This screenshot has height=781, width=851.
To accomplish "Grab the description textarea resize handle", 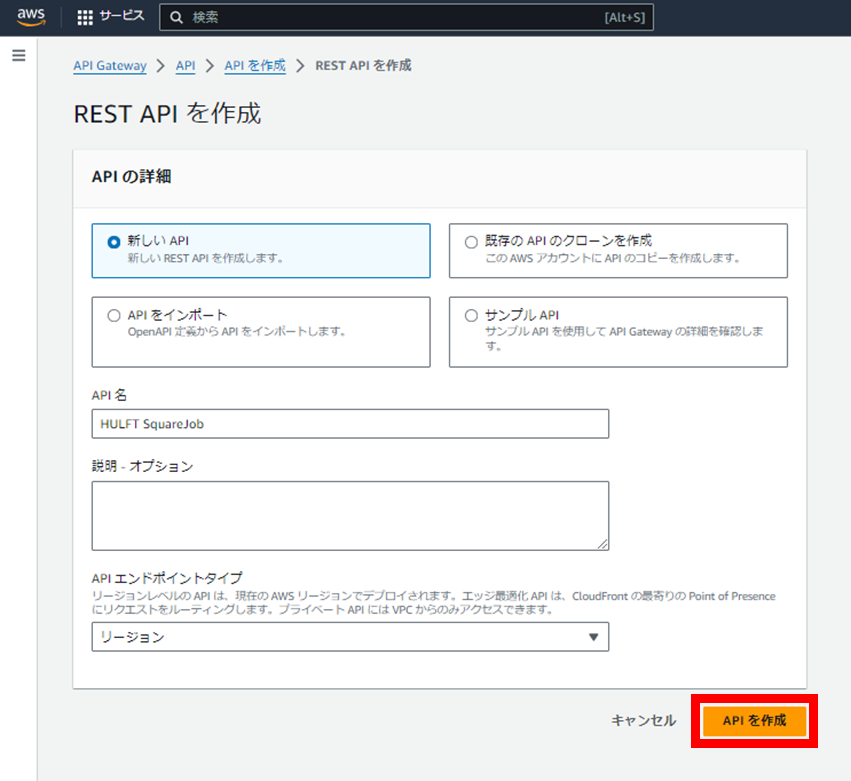I will click(602, 544).
